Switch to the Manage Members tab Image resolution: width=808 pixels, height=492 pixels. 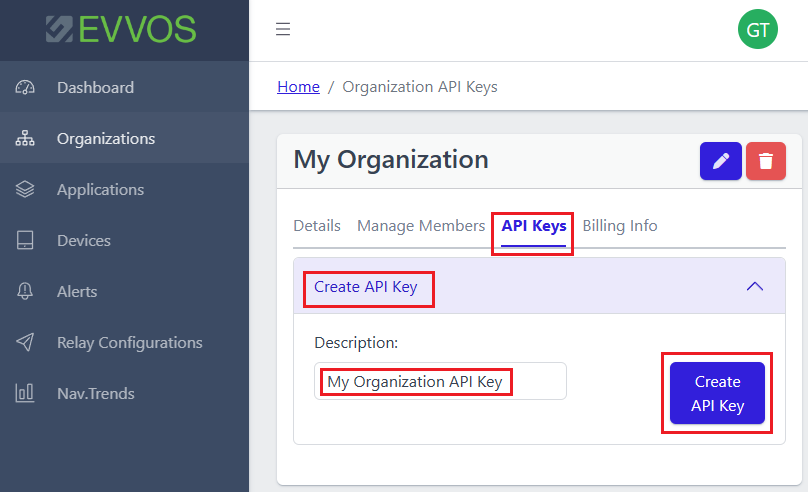click(421, 226)
